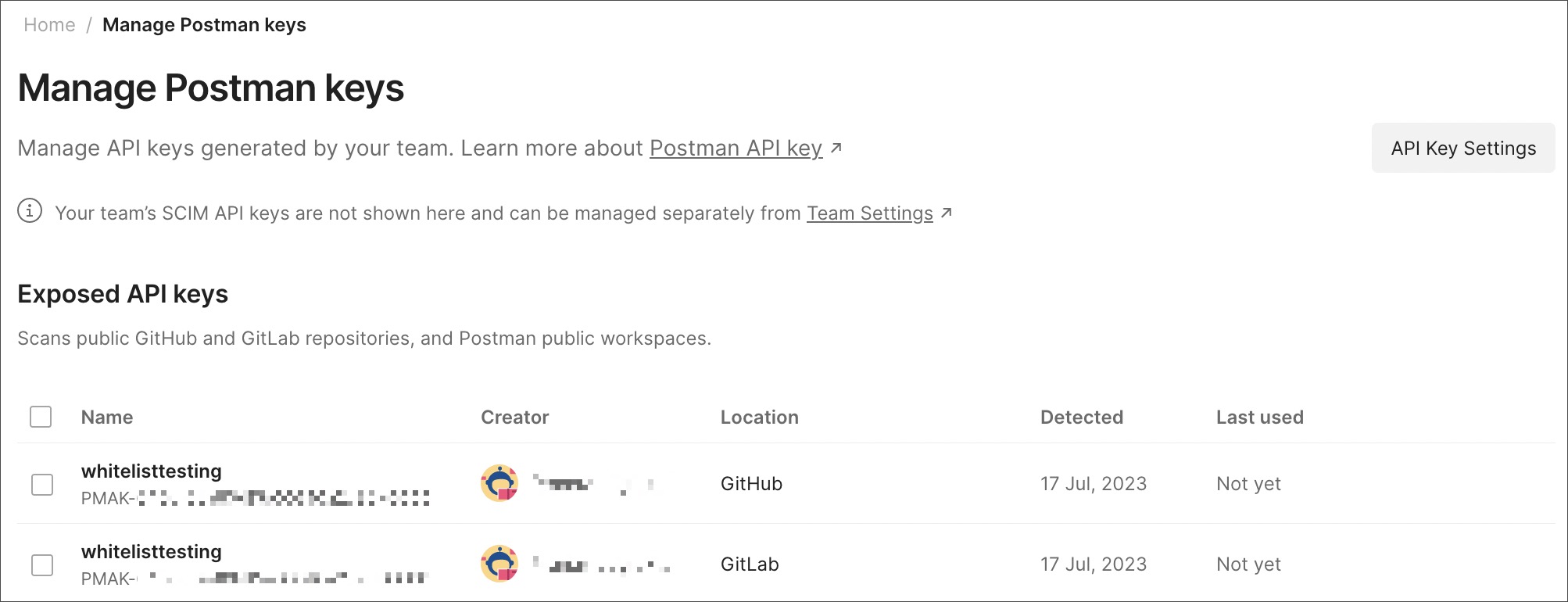Click the Name column header
Image resolution: width=1568 pixels, height=602 pixels.
(x=106, y=417)
